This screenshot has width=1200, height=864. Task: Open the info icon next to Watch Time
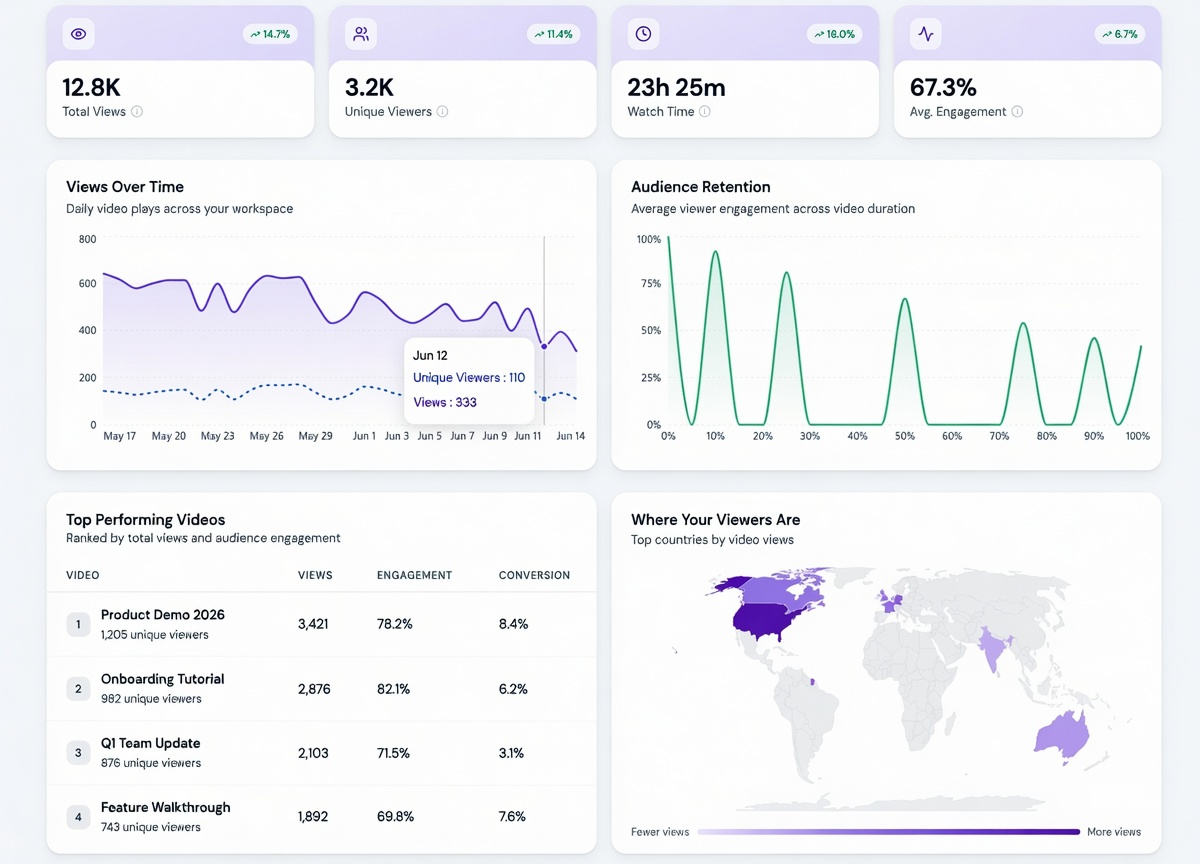(704, 112)
